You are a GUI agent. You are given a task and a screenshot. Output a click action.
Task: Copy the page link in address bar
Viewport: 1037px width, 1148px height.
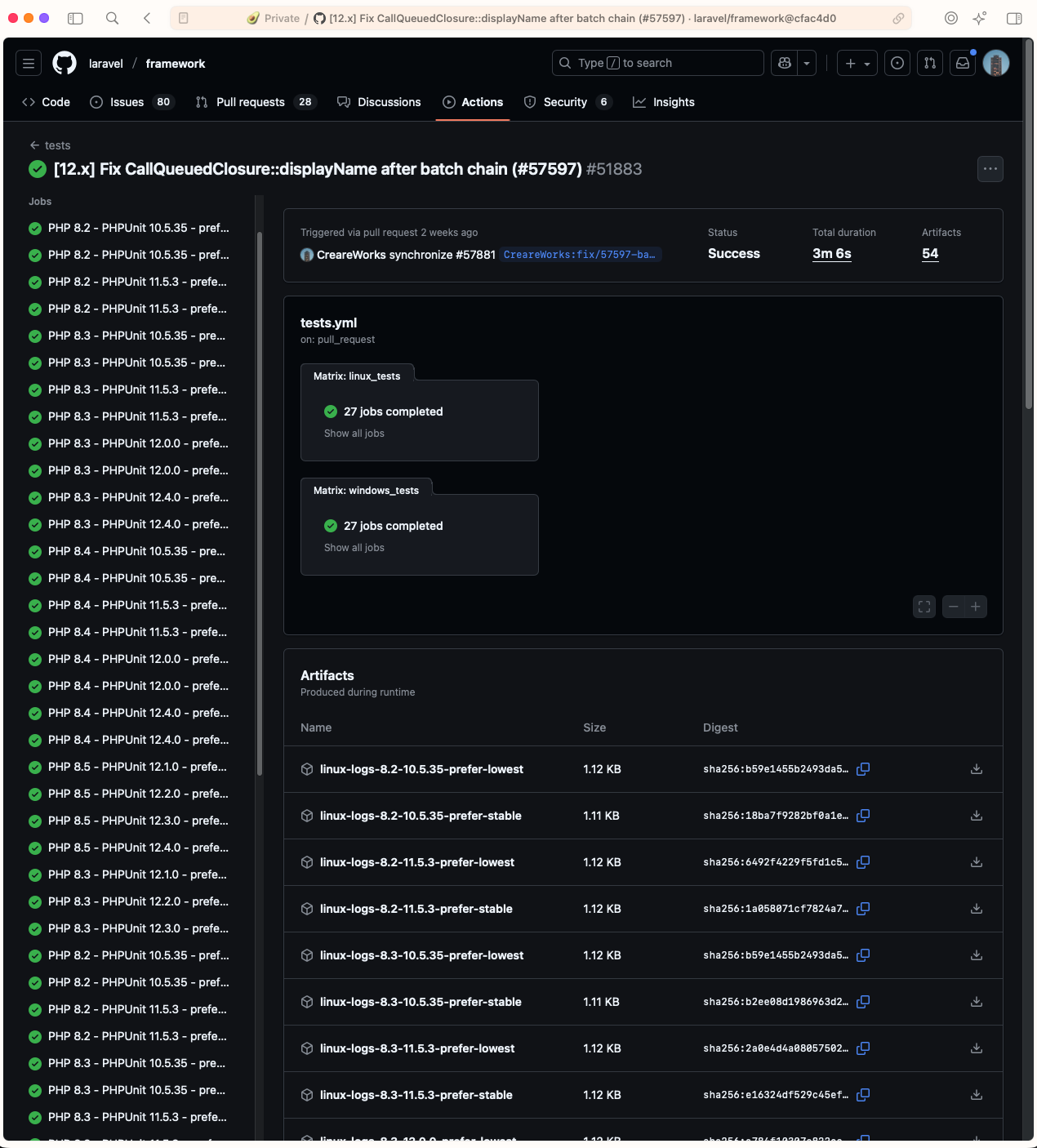click(x=898, y=18)
